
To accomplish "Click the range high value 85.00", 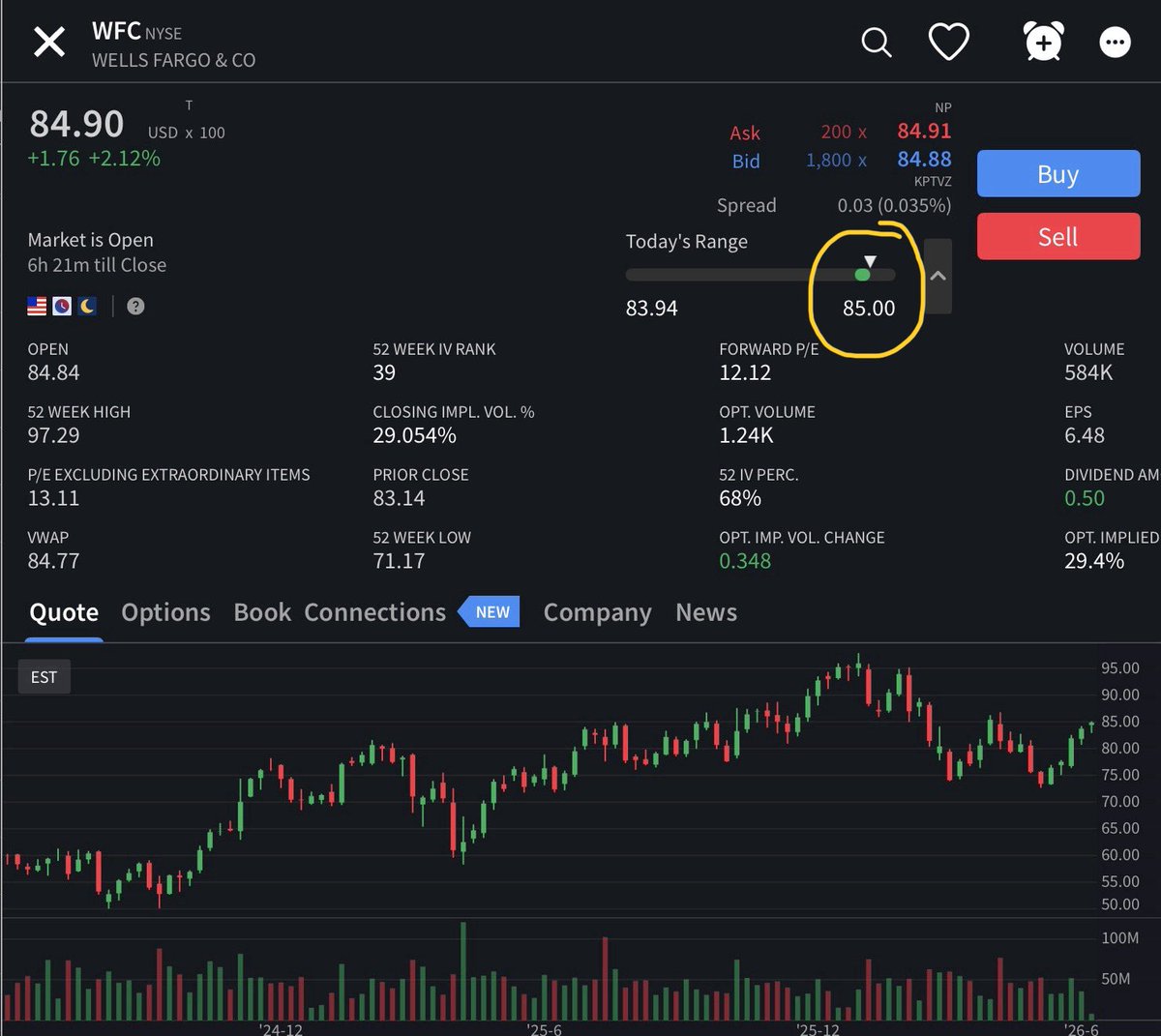I will (869, 308).
